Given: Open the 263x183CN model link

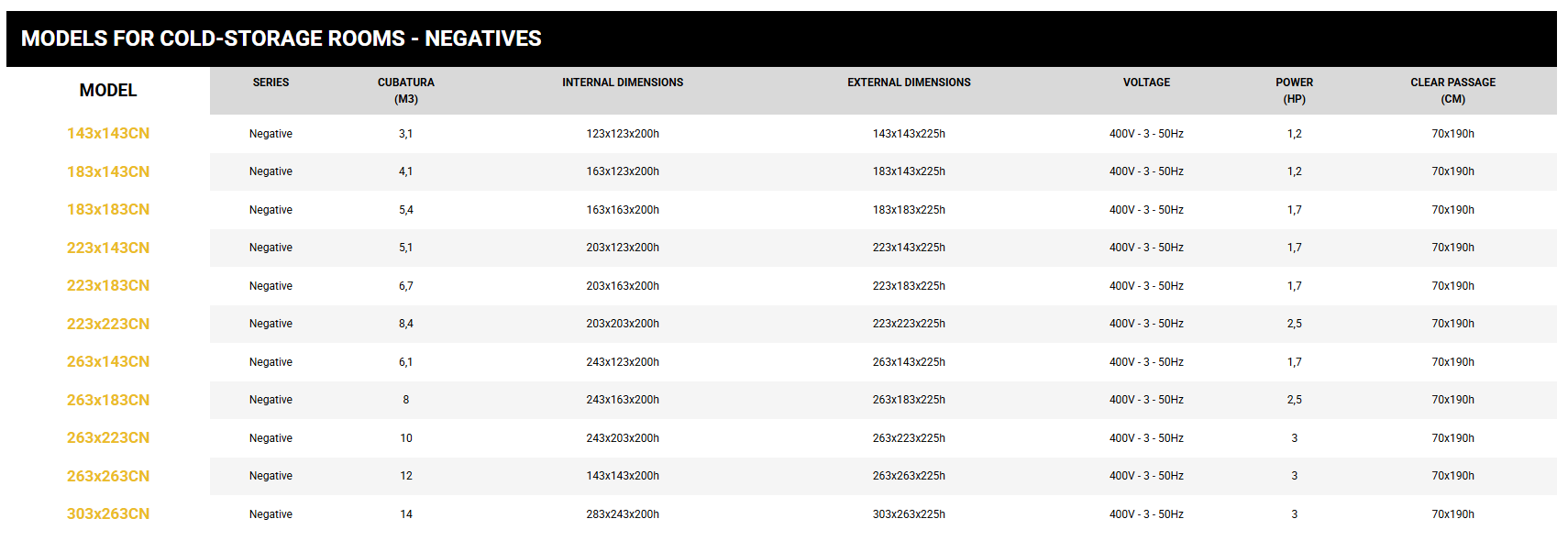Looking at the screenshot, I should [108, 400].
